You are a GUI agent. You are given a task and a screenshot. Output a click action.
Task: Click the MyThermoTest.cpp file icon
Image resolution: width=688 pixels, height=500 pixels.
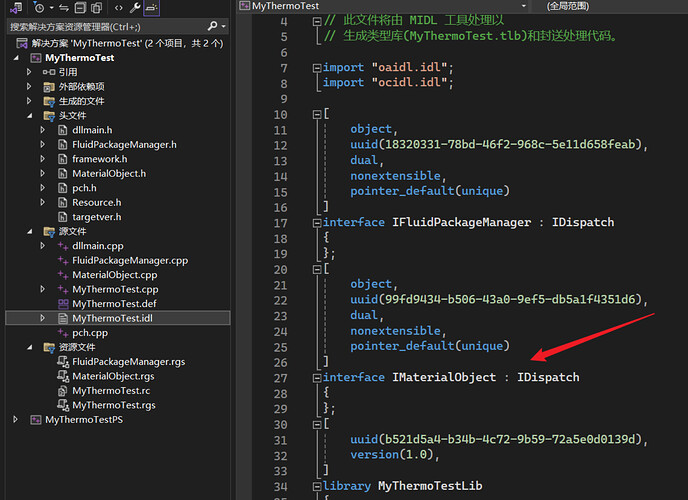[x=63, y=289]
